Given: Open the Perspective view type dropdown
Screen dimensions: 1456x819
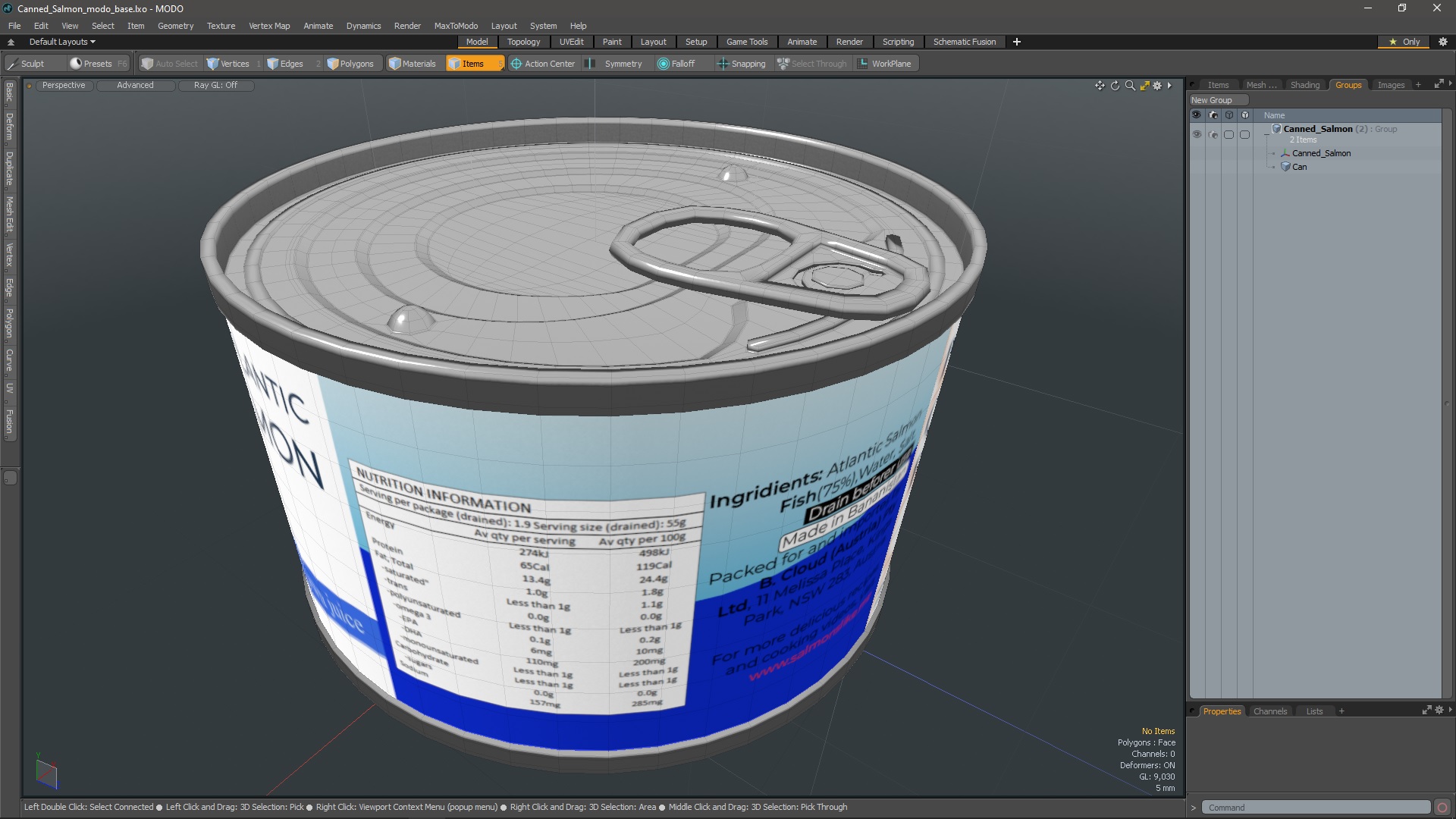Looking at the screenshot, I should (x=64, y=85).
